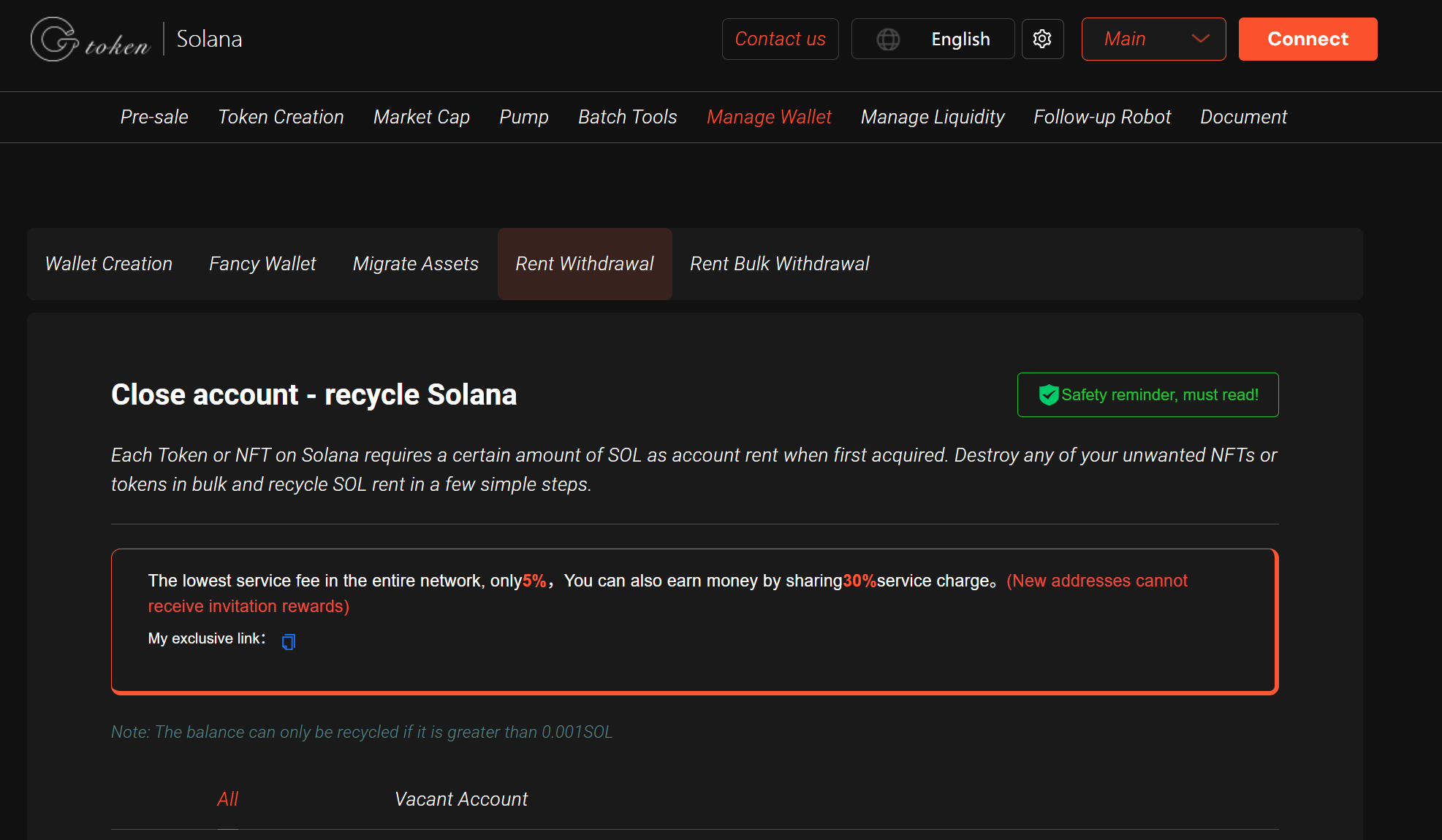Navigate to Pre-sale
The width and height of the screenshot is (1442, 840).
coord(153,117)
